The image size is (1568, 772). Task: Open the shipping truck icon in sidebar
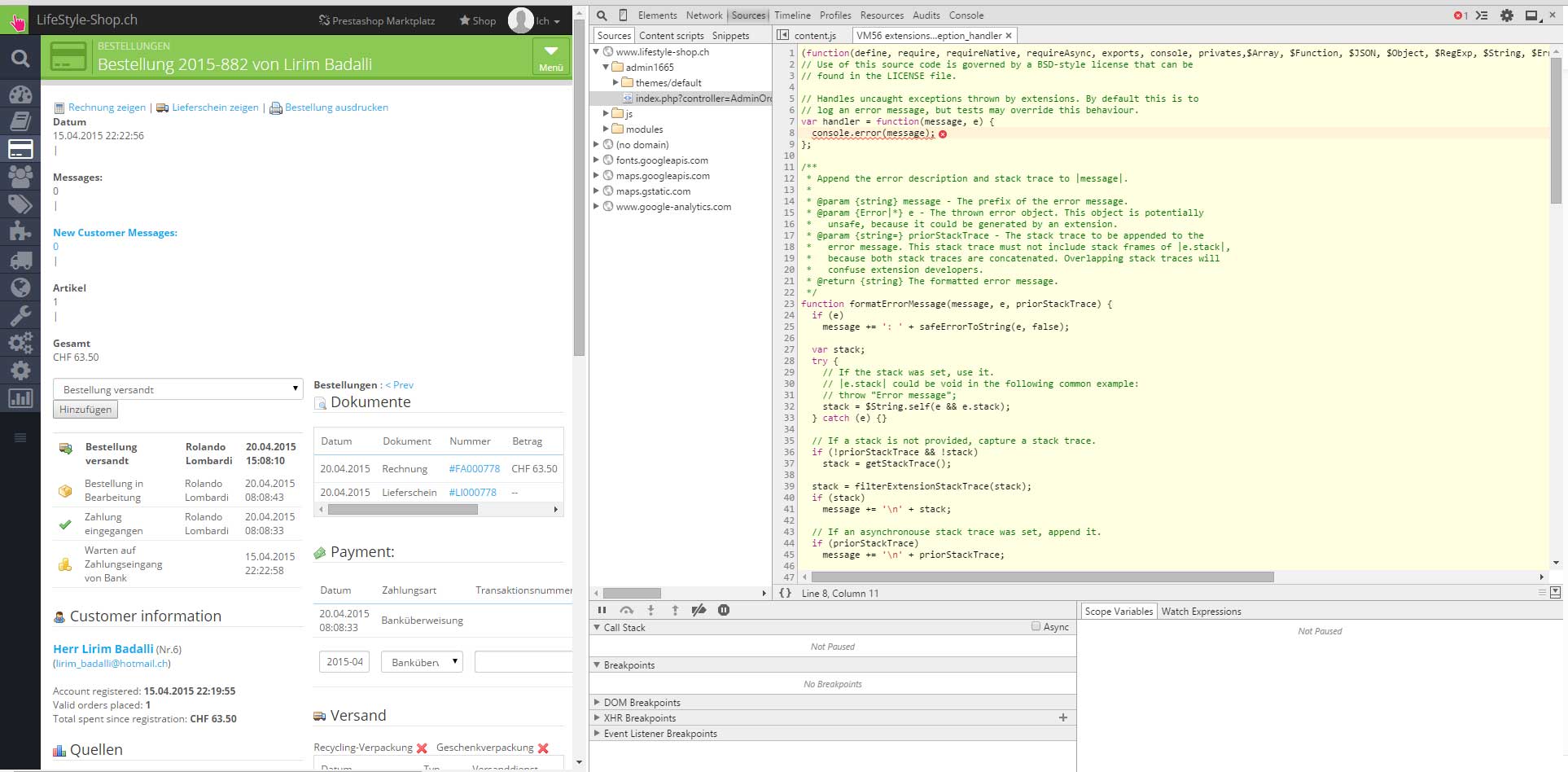20,261
